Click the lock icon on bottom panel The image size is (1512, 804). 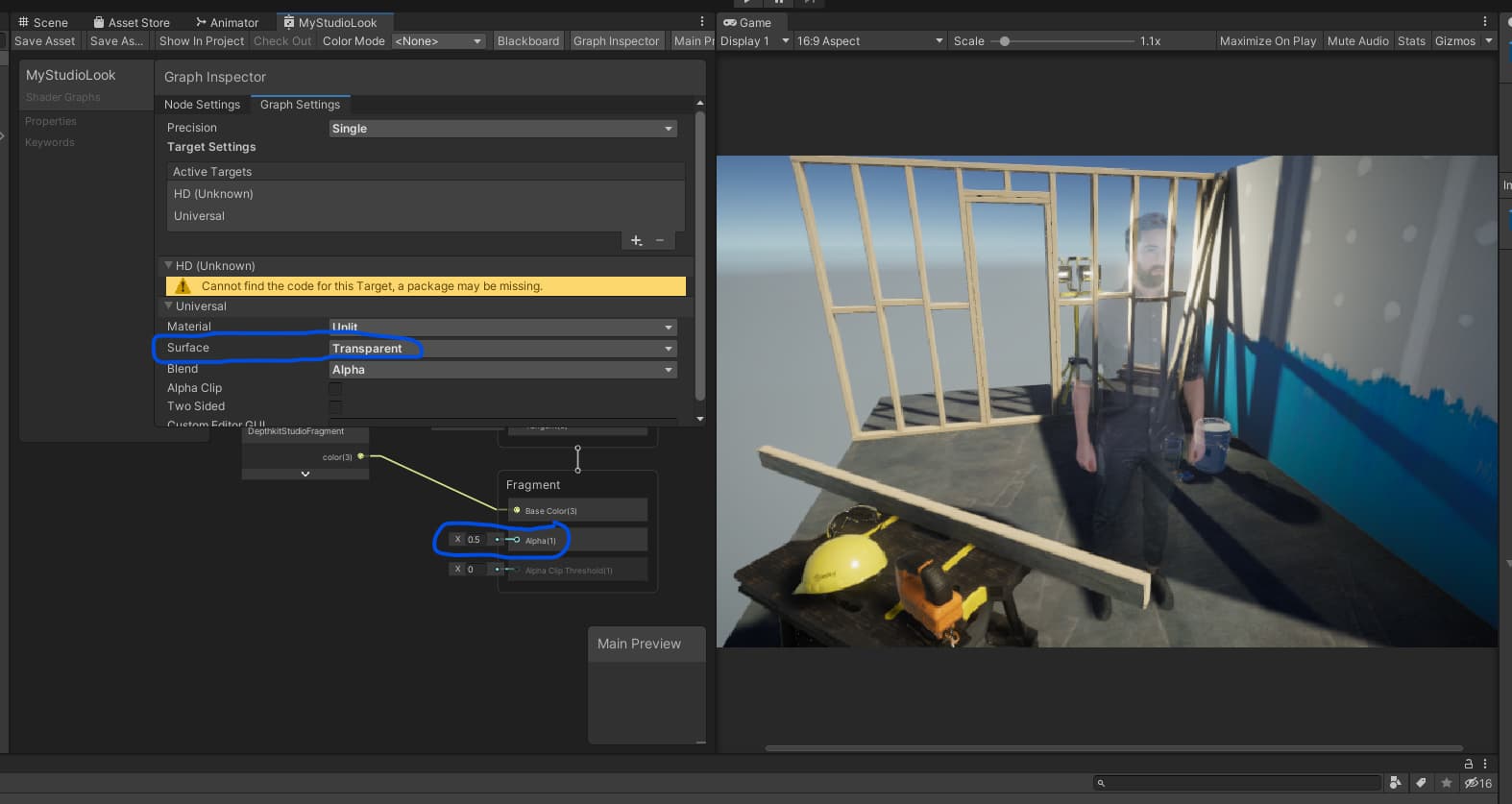[1468, 764]
